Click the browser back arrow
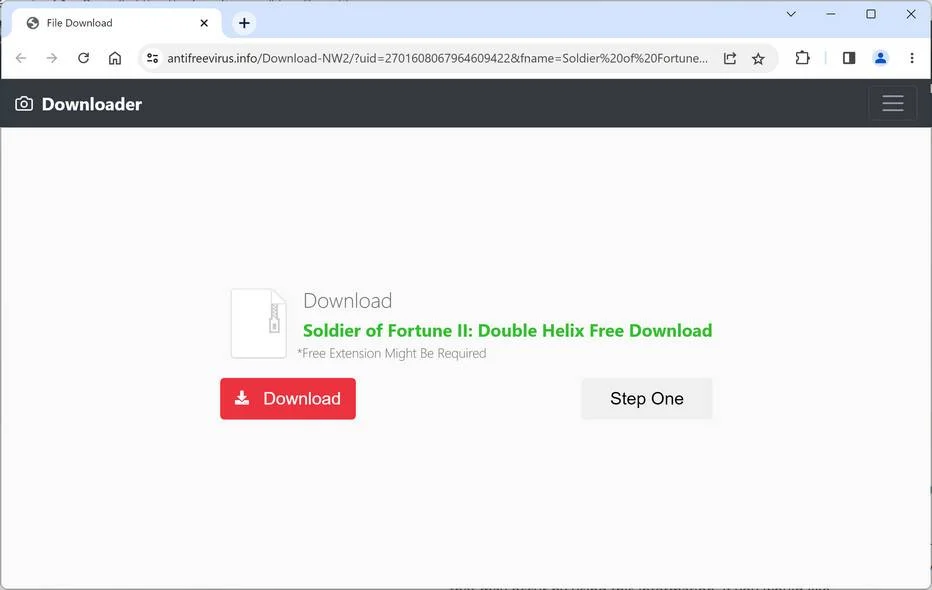 (x=21, y=58)
